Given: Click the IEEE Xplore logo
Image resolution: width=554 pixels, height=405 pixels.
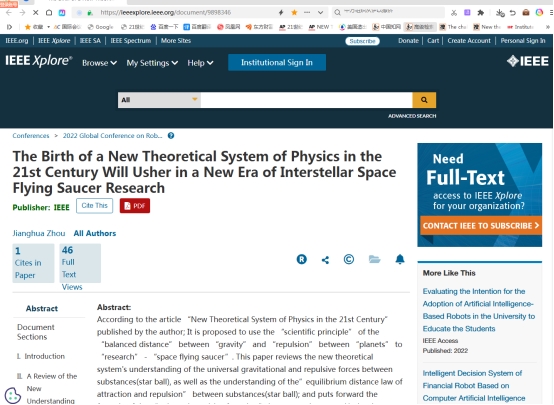Looking at the screenshot, I should [39, 61].
